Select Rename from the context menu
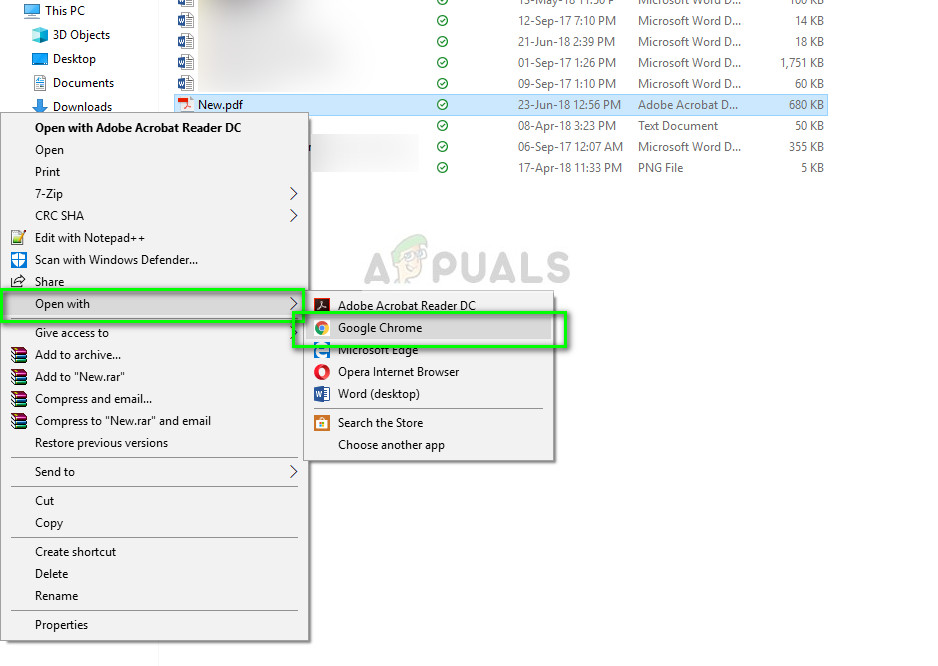Screen dimensions: 938x666 [56, 596]
